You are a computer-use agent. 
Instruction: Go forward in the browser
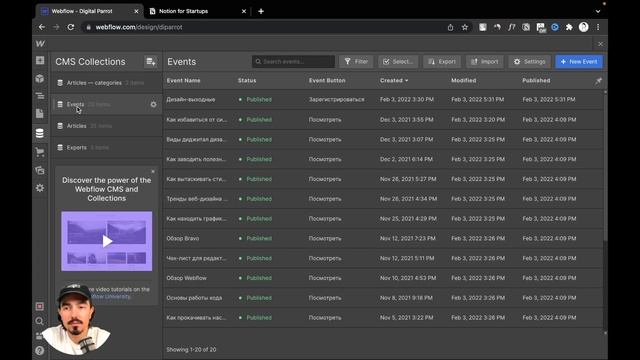point(56,27)
